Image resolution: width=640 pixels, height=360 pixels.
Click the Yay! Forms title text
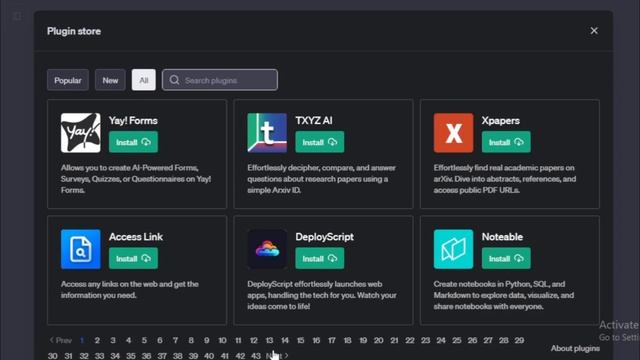[133, 120]
